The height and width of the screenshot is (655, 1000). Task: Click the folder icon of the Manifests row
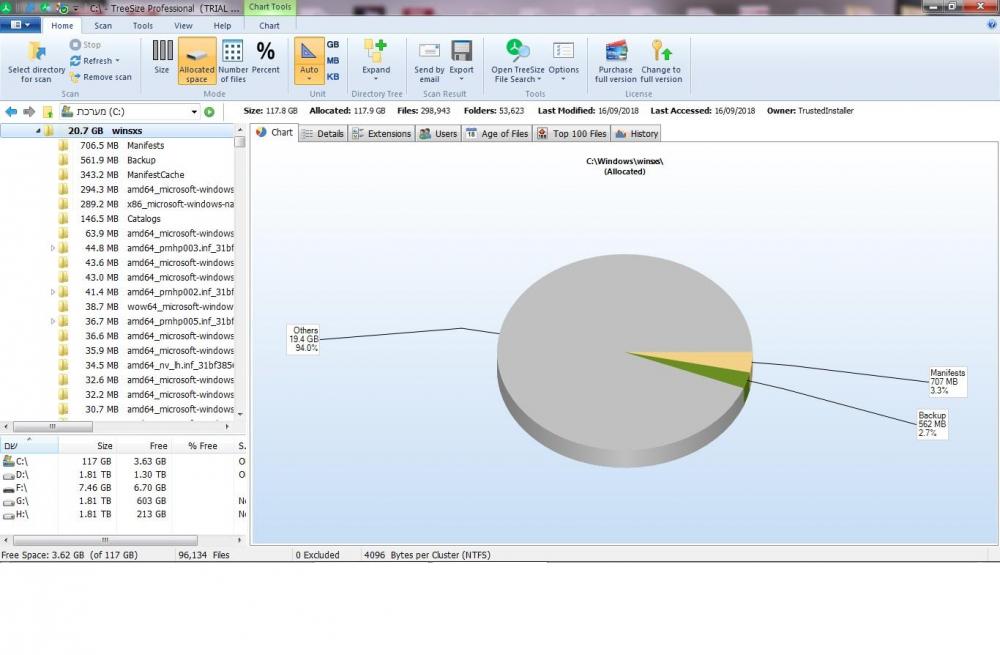point(63,145)
